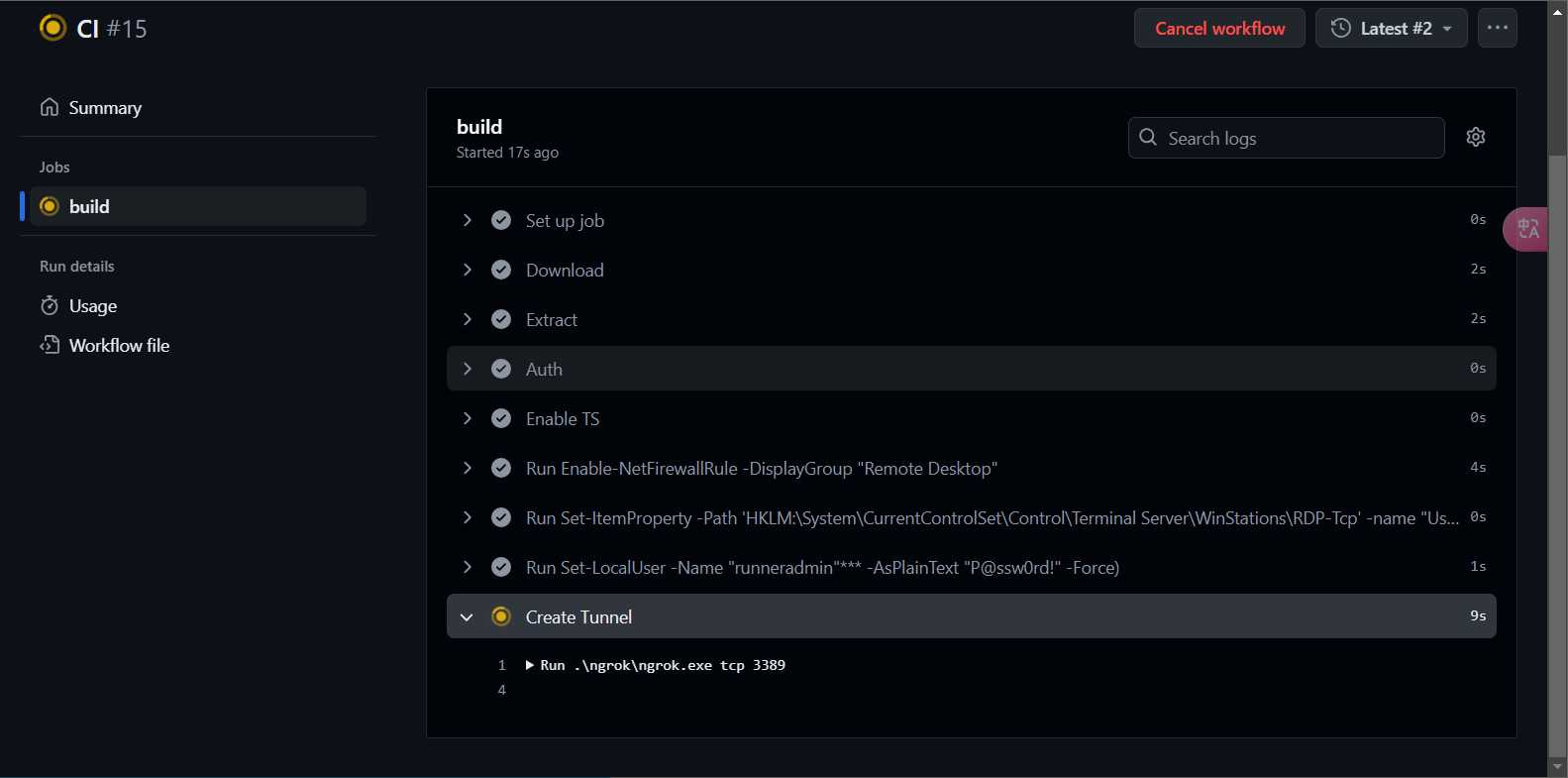1568x778 pixels.
Task: Click the "Started 17s ago" text
Action: tap(507, 153)
